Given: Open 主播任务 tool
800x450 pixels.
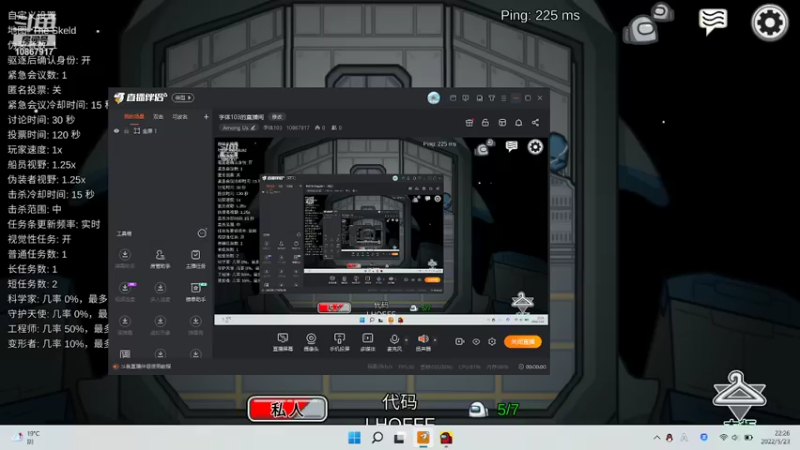Looking at the screenshot, I should (195, 259).
